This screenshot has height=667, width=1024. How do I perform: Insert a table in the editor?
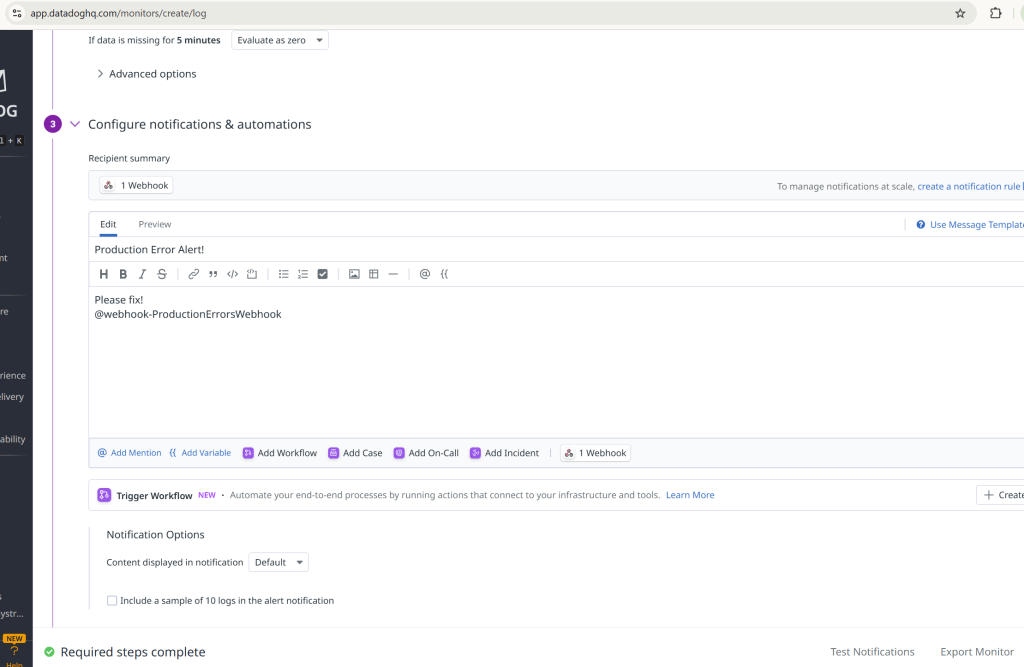[x=373, y=274]
